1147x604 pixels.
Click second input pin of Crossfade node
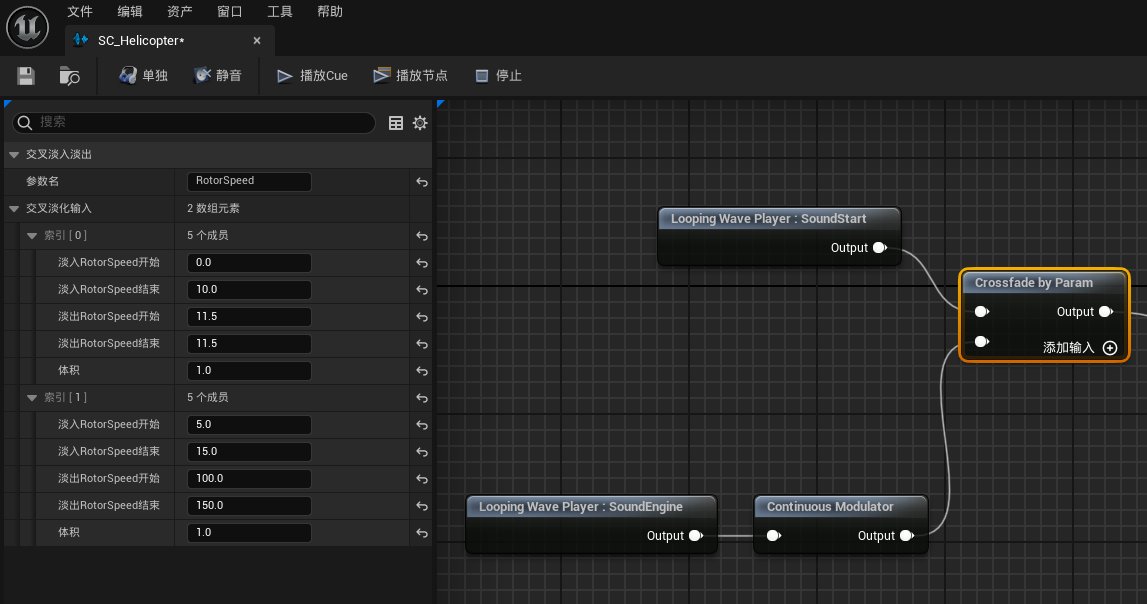point(982,342)
